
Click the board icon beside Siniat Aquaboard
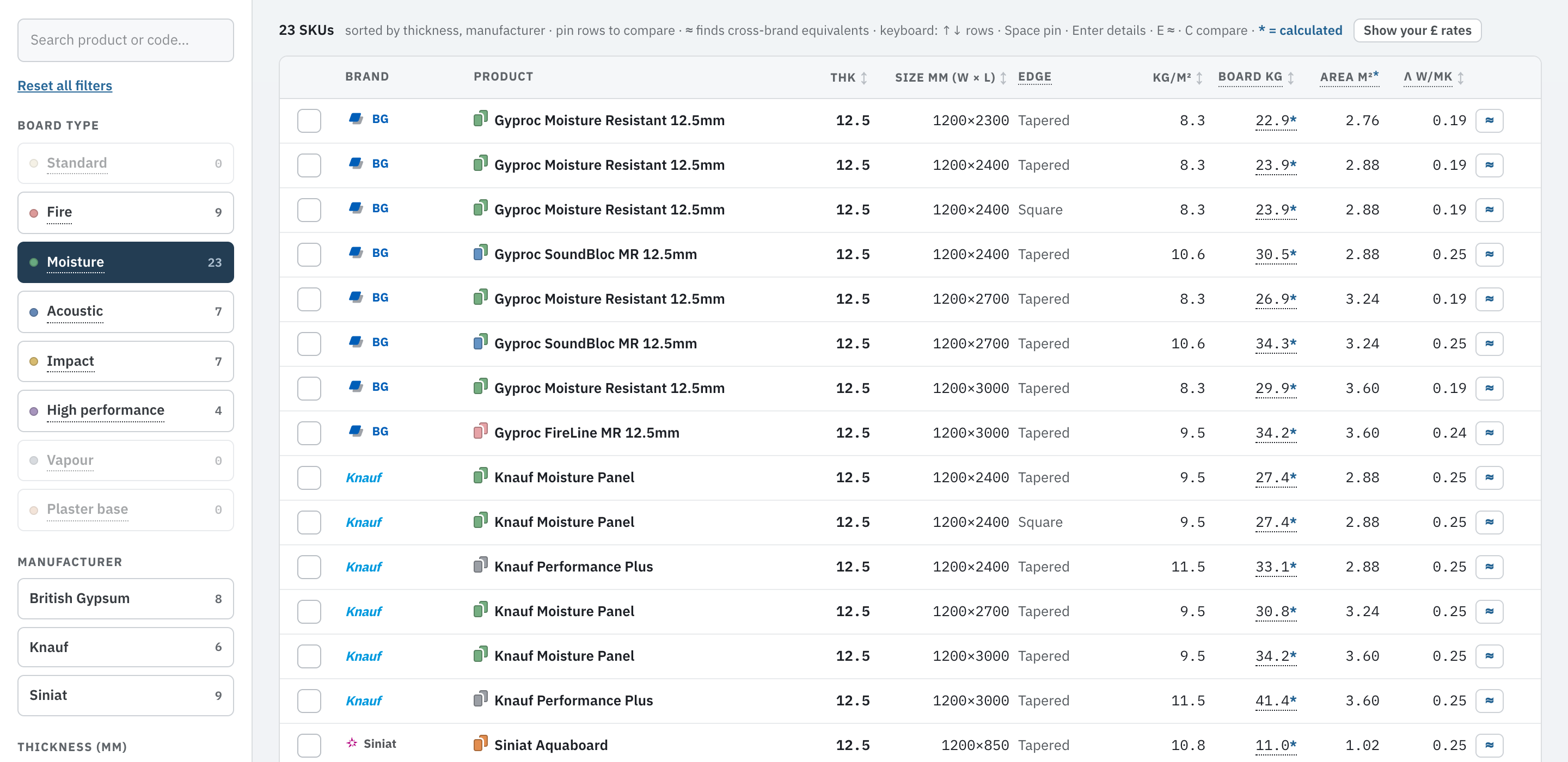coord(480,743)
